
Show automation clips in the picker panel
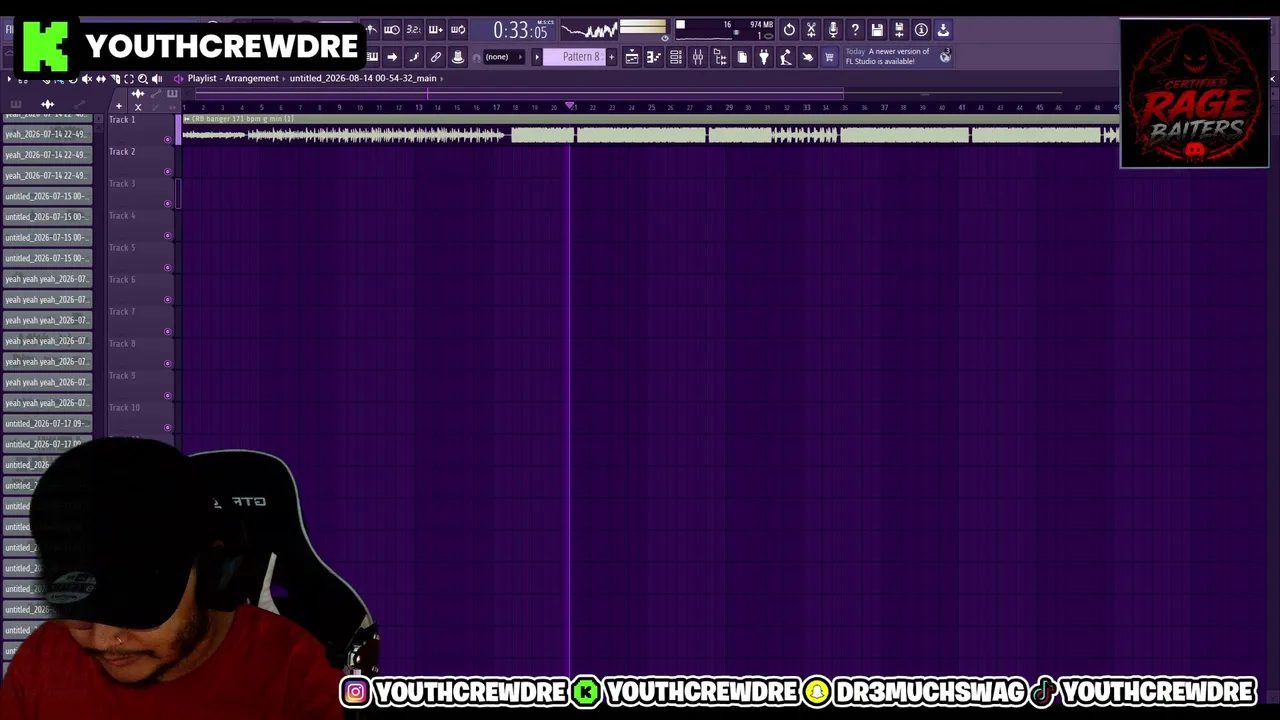click(79, 104)
